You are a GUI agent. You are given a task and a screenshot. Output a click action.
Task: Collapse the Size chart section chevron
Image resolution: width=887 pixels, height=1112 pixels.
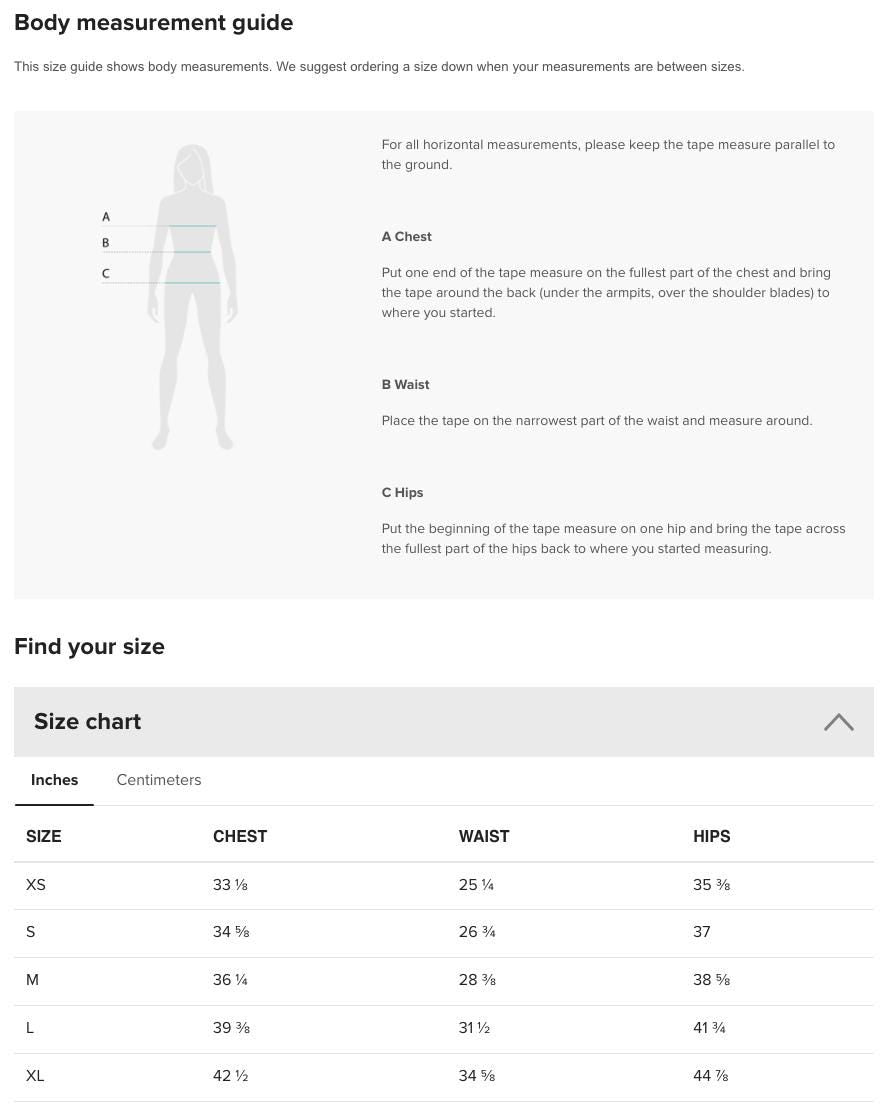pos(838,721)
